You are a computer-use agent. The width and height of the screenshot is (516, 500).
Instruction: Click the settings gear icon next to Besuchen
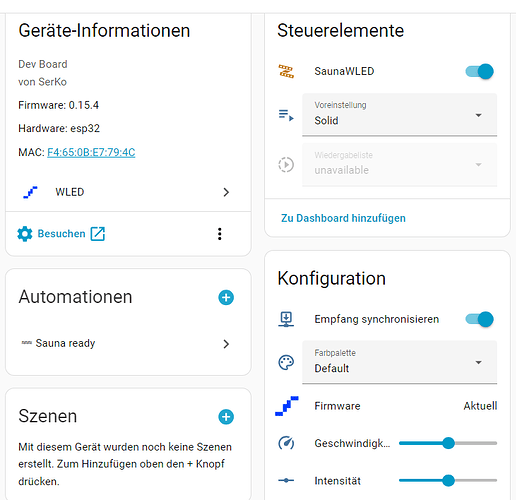[25, 234]
